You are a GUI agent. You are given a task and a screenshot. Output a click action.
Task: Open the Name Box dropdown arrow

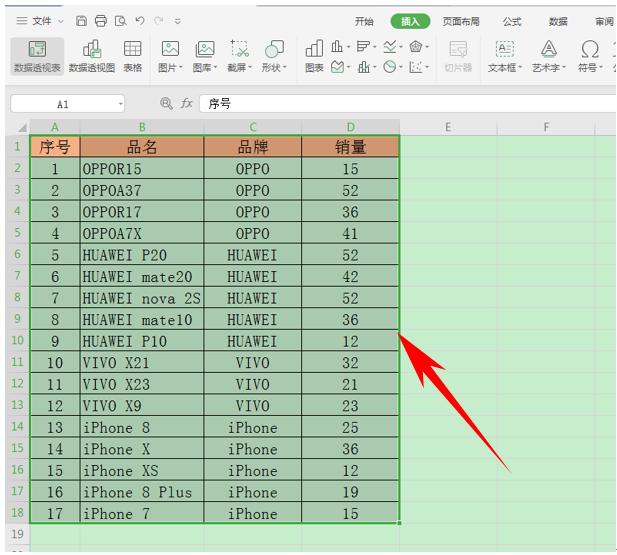[x=120, y=104]
